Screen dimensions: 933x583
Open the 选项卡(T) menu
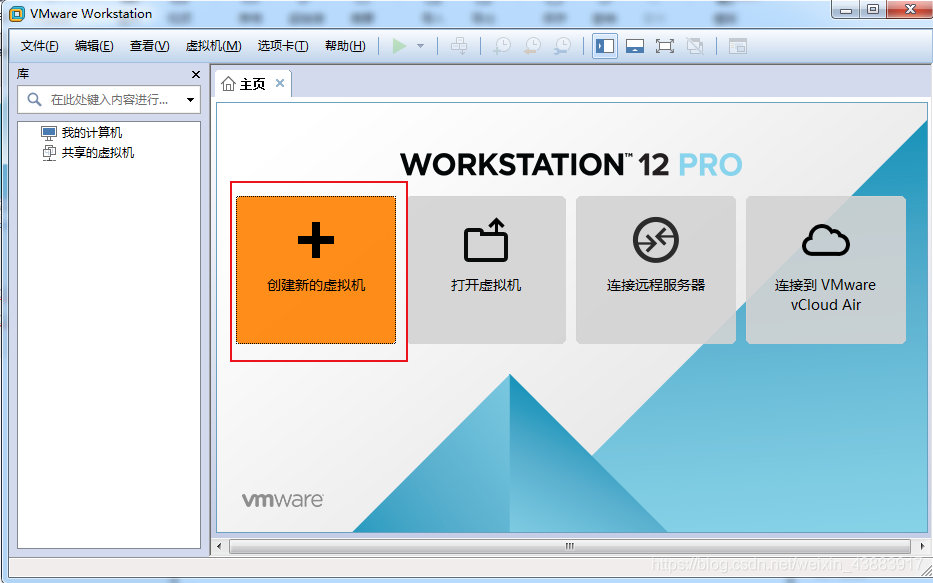tap(283, 46)
